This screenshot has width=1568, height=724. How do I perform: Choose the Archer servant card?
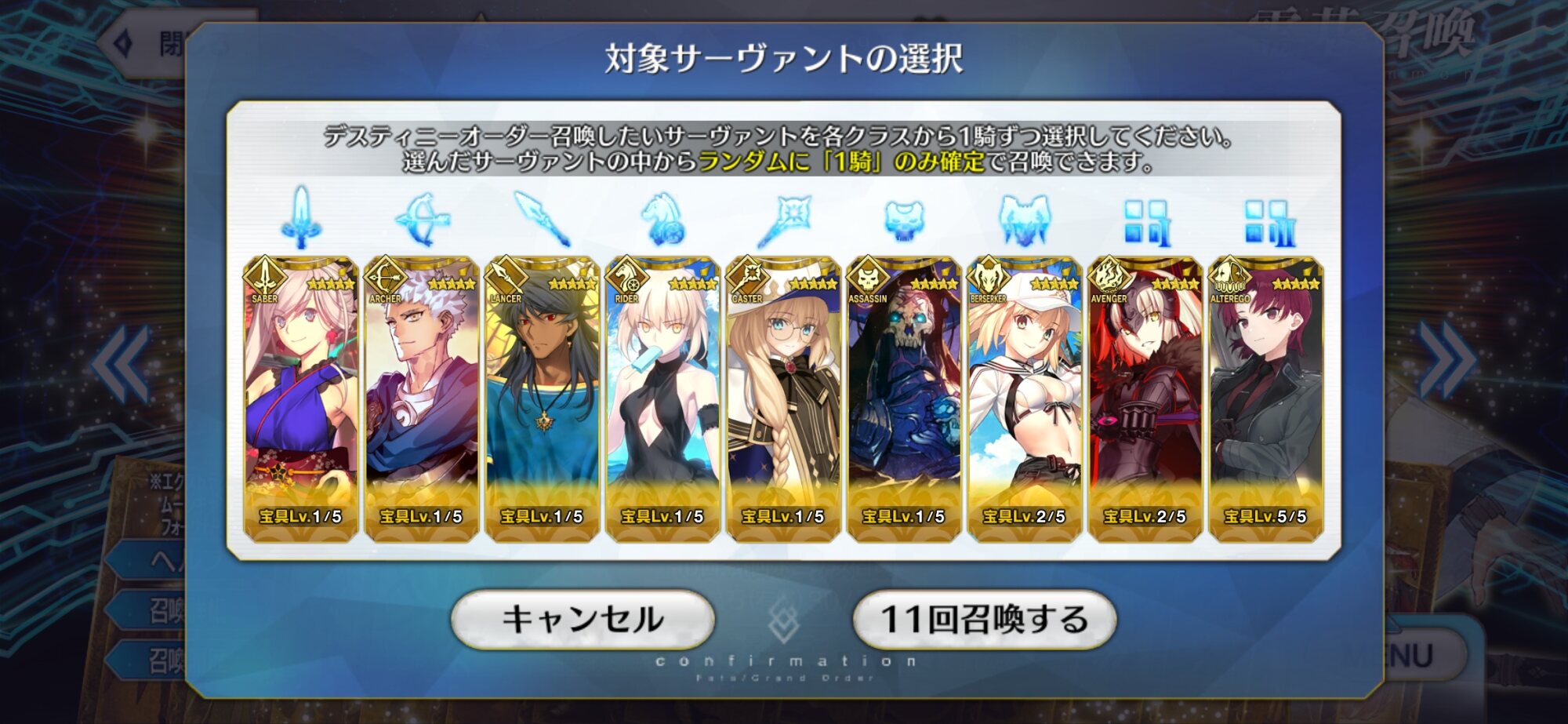(x=422, y=398)
